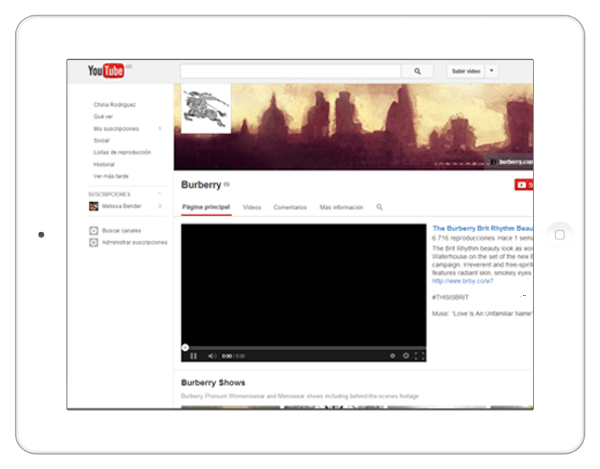Click Melissa Bender channel avatar
600x469 pixels.
94,206
